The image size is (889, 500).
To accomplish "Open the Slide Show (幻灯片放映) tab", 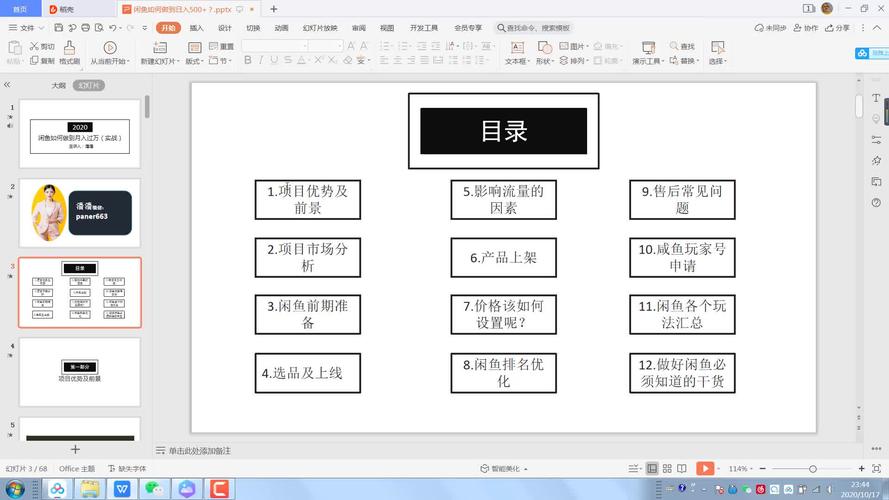I will coord(320,28).
